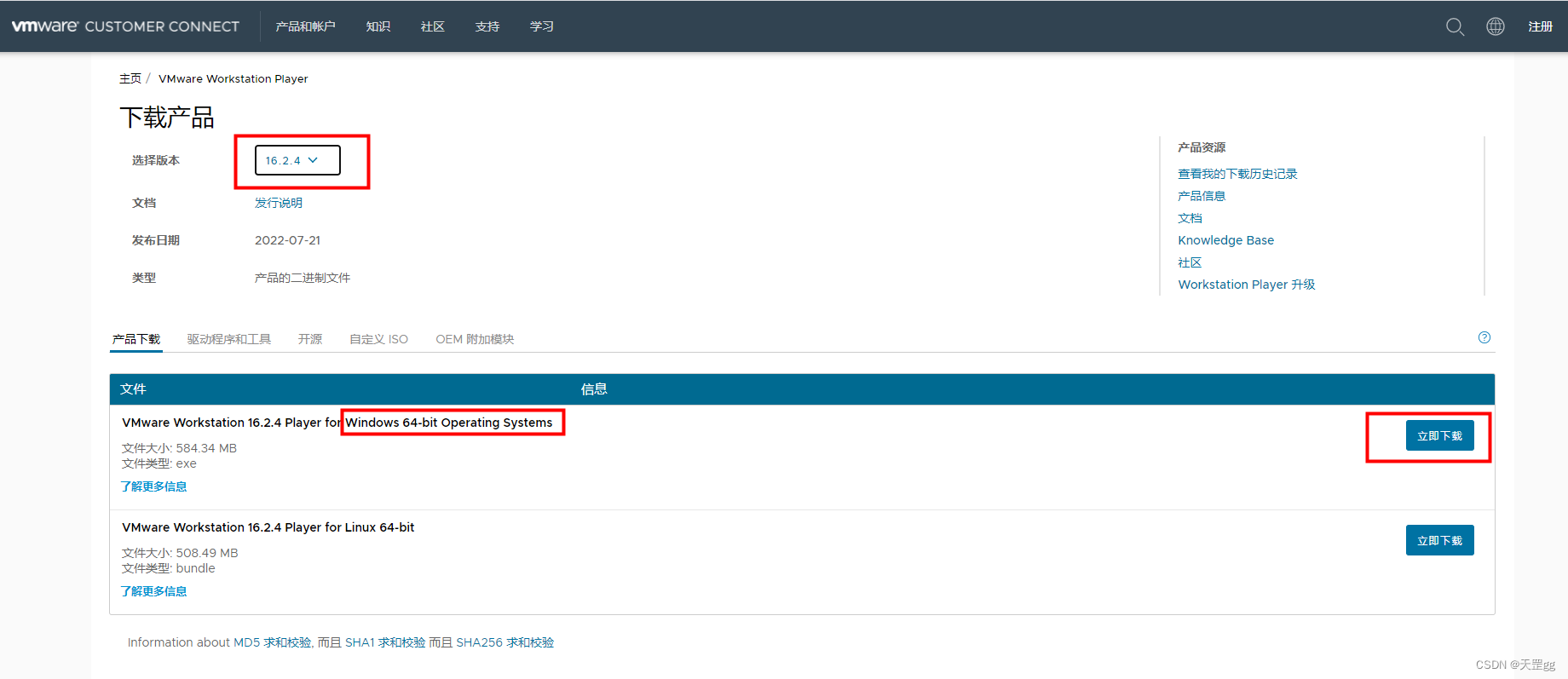Open the 社区 navigation menu
This screenshot has width=1568, height=679.
[433, 26]
